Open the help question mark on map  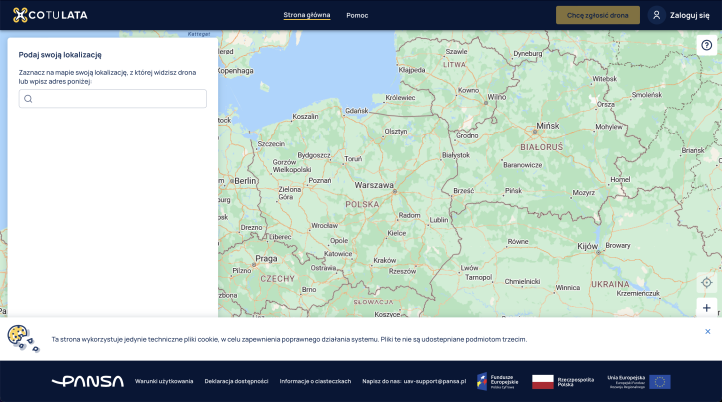point(706,45)
